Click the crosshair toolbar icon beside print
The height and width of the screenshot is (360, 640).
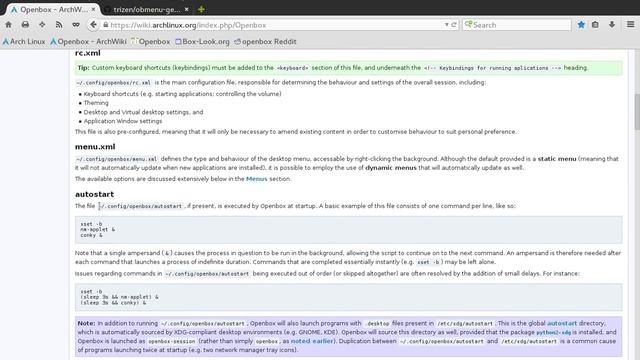pos(42,25)
